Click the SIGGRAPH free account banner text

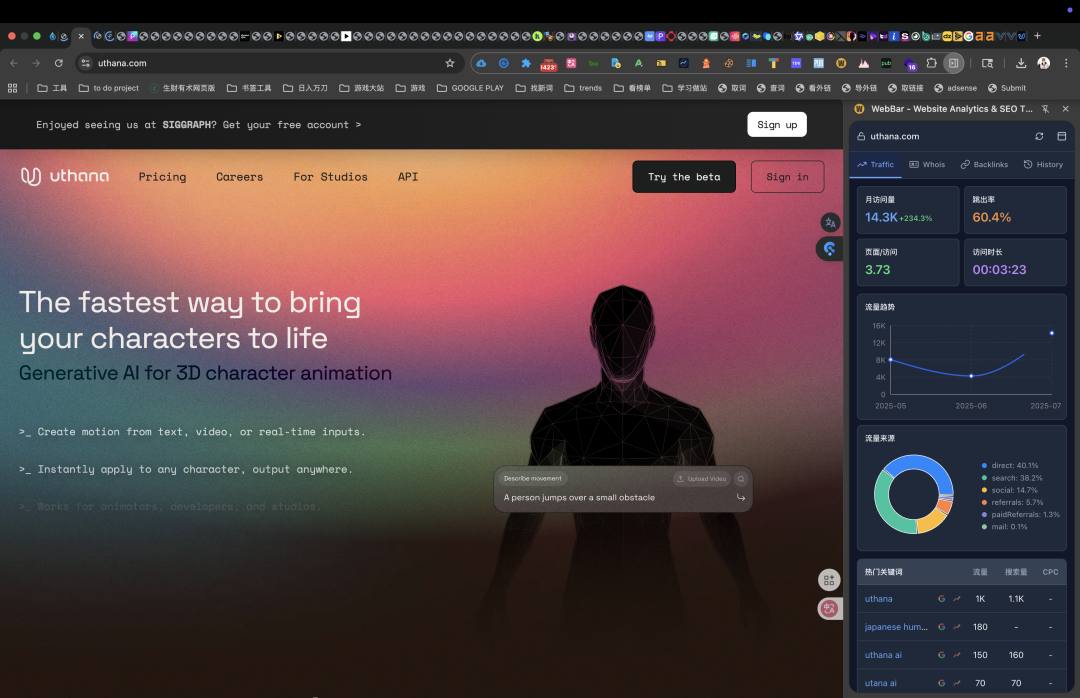[x=198, y=125]
